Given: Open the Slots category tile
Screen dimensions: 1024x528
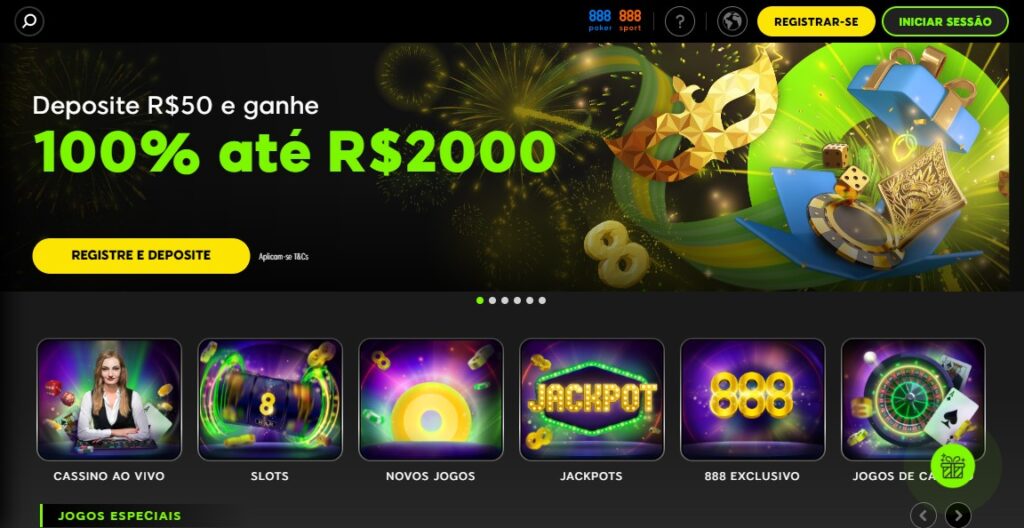Looking at the screenshot, I should click(270, 410).
